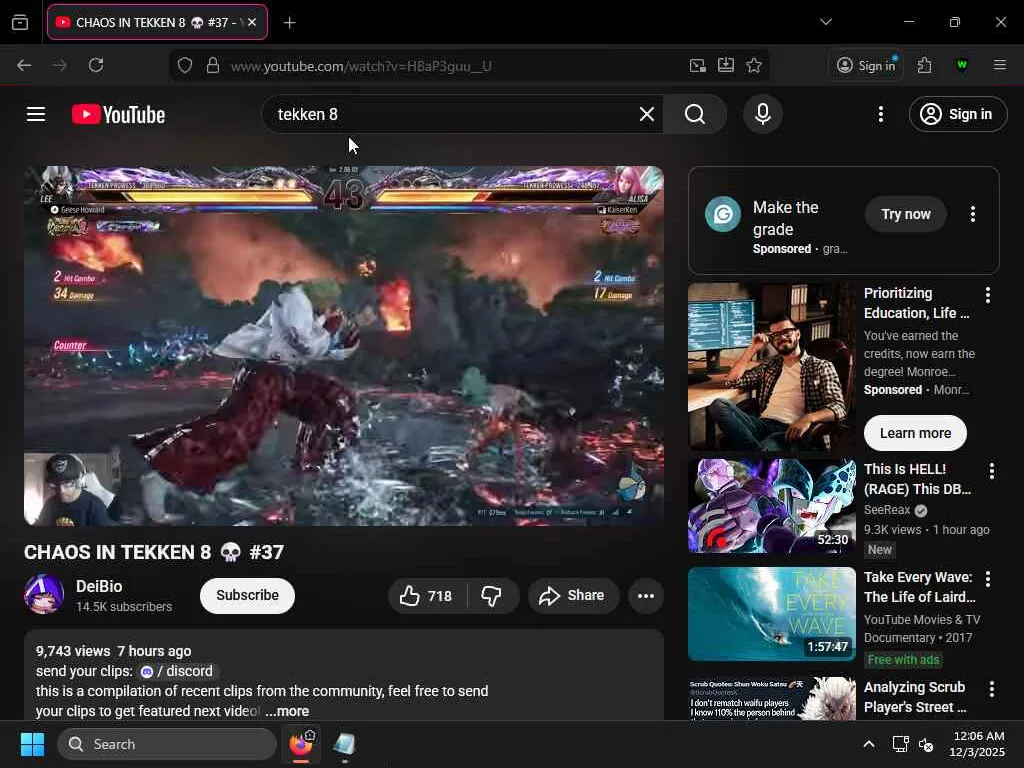Go to the YouTube home logo
The height and width of the screenshot is (768, 1024).
click(x=118, y=114)
